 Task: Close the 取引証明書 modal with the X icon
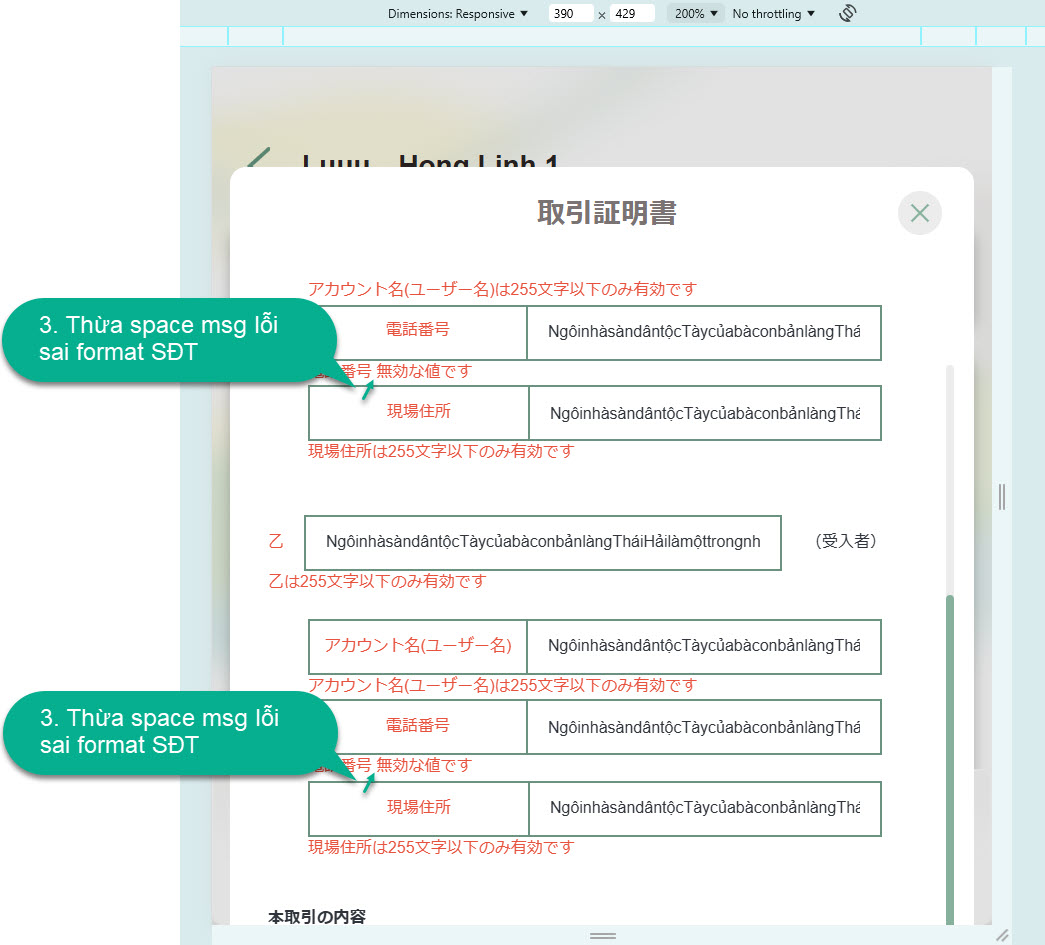[x=920, y=213]
